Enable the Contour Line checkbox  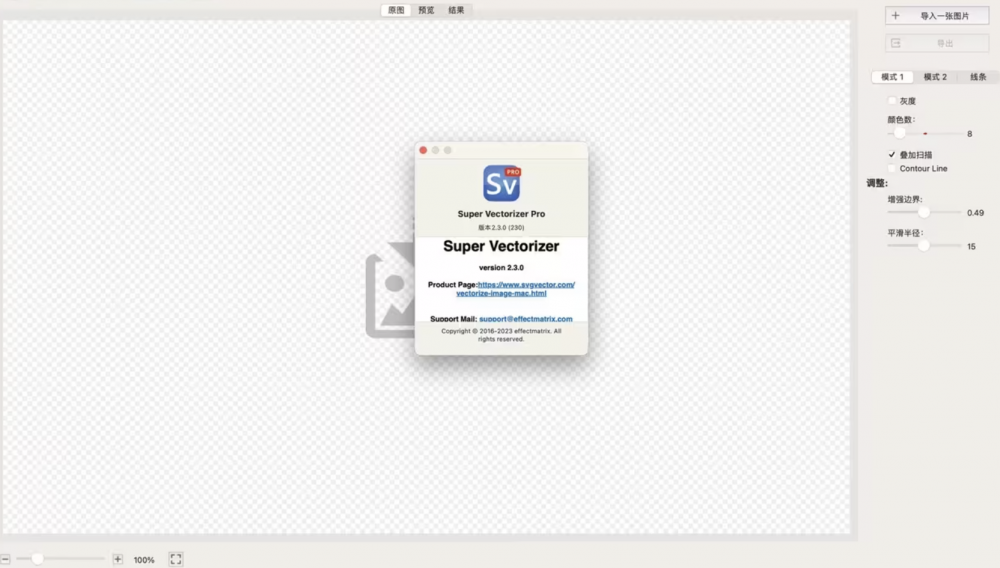point(892,168)
